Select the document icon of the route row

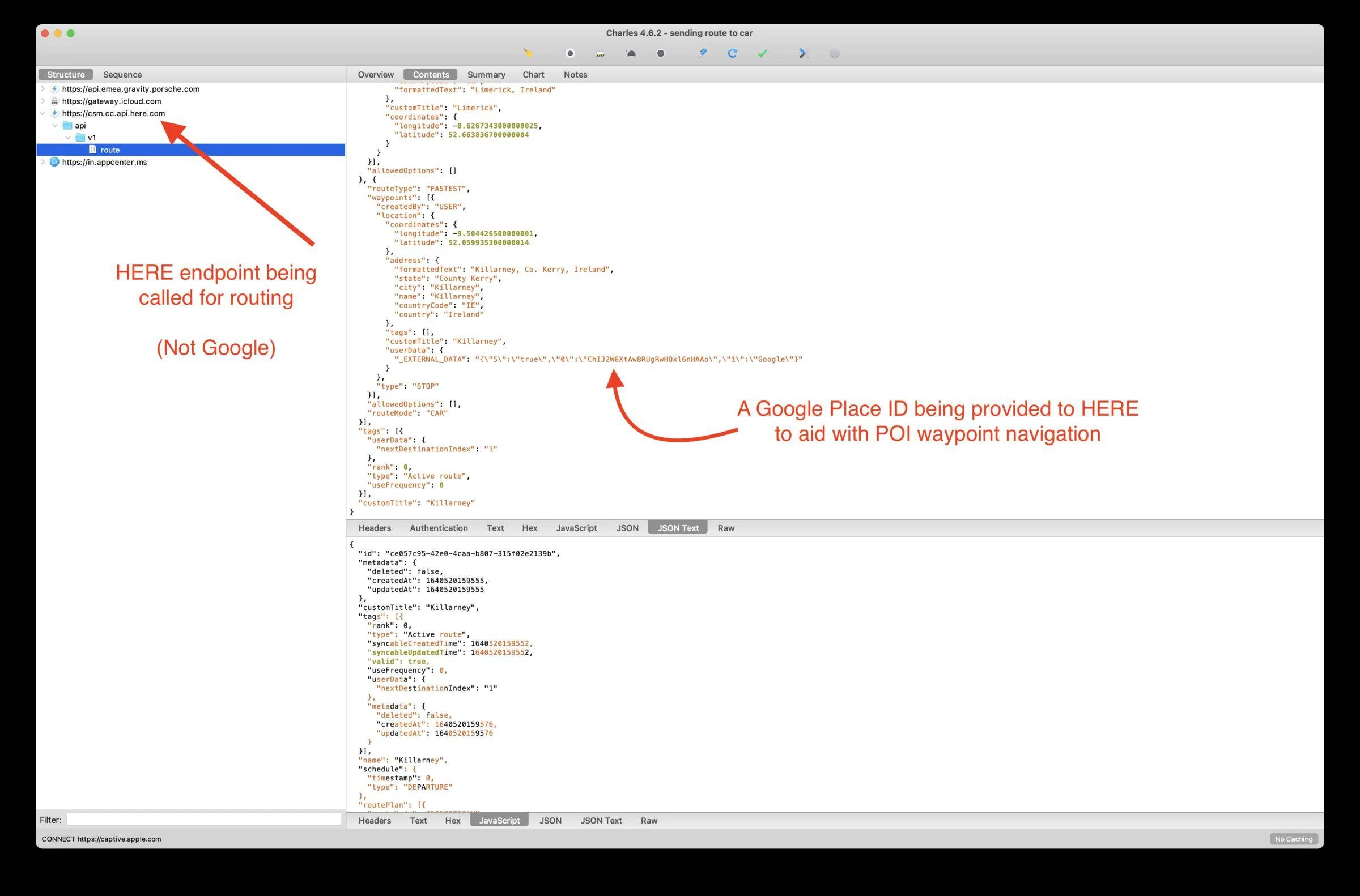(x=92, y=150)
